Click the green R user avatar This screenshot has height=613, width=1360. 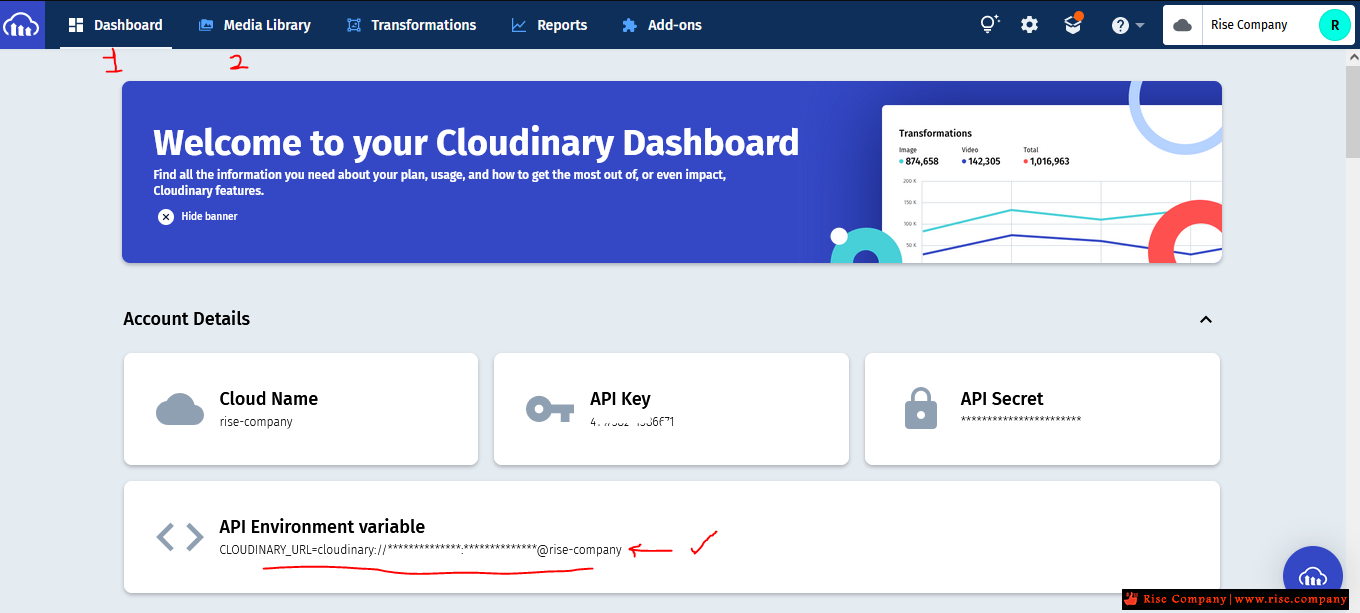click(x=1334, y=25)
